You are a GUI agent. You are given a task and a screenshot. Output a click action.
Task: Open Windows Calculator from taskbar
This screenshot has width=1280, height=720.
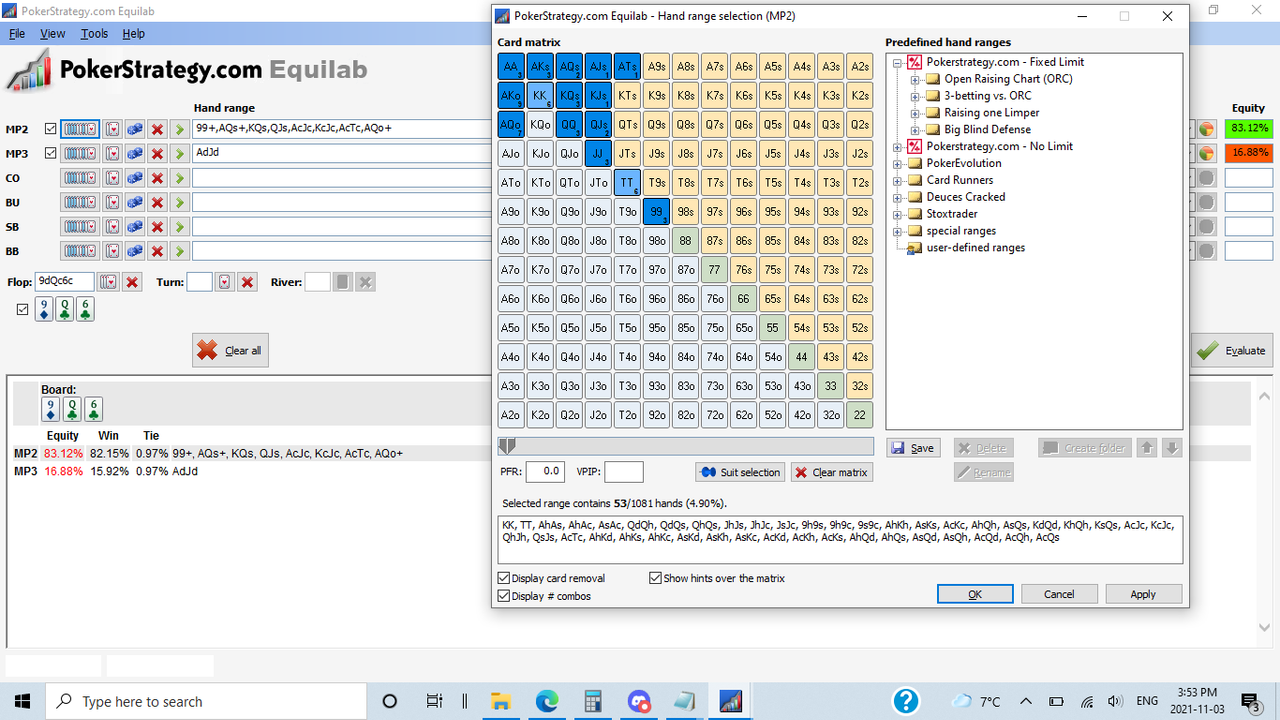[x=592, y=701]
